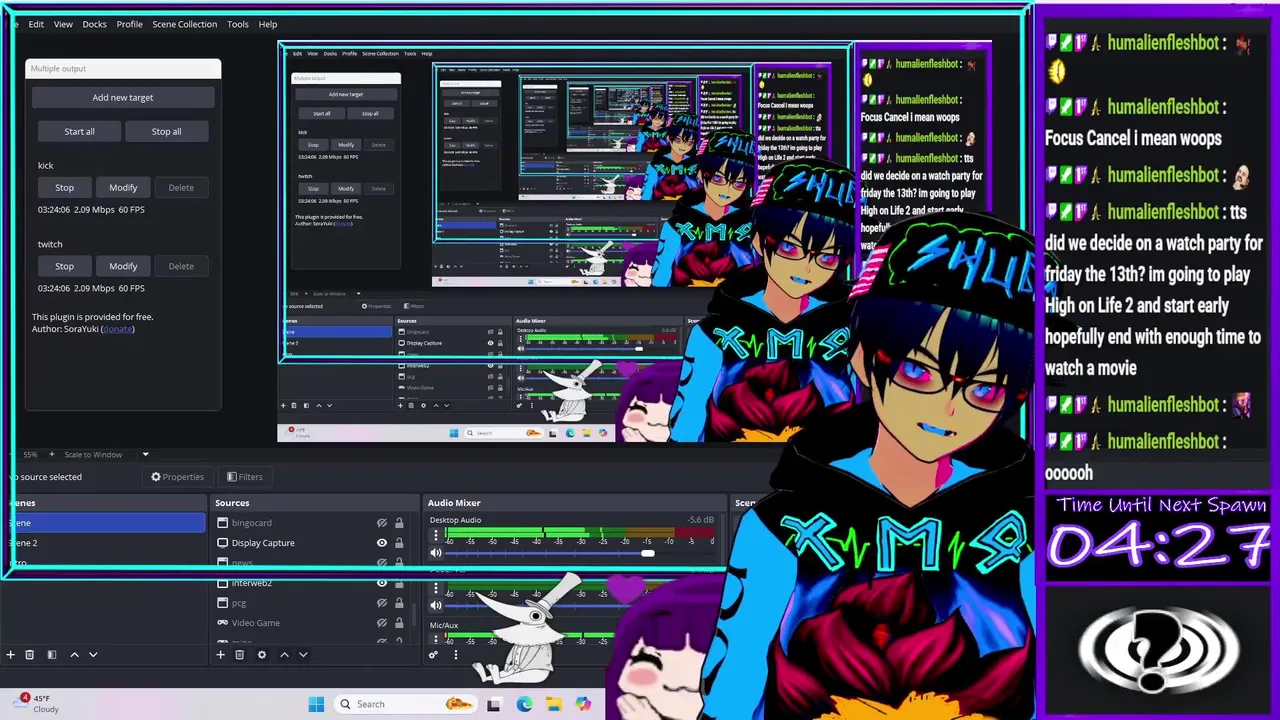1280x720 pixels.
Task: Show Video Game source via eye icon
Action: click(381, 623)
